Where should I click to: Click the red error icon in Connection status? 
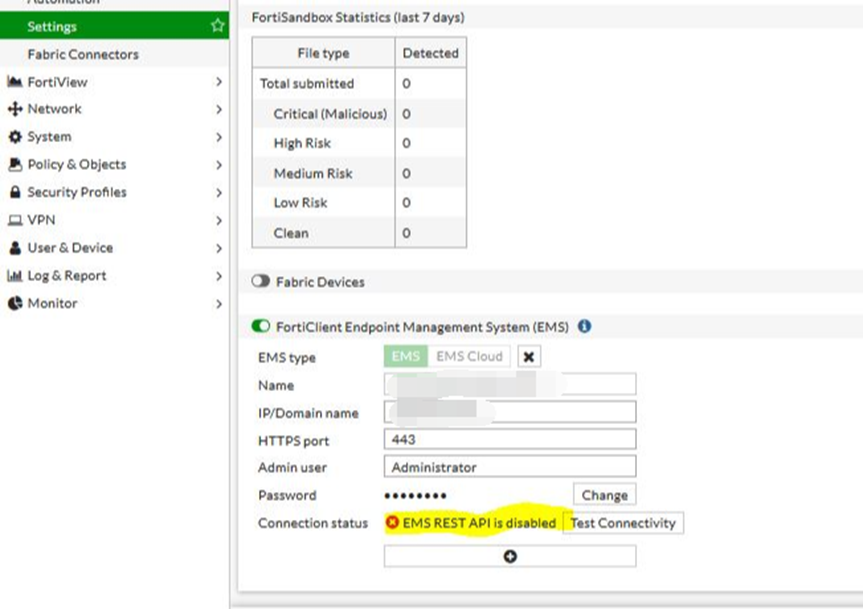392,522
